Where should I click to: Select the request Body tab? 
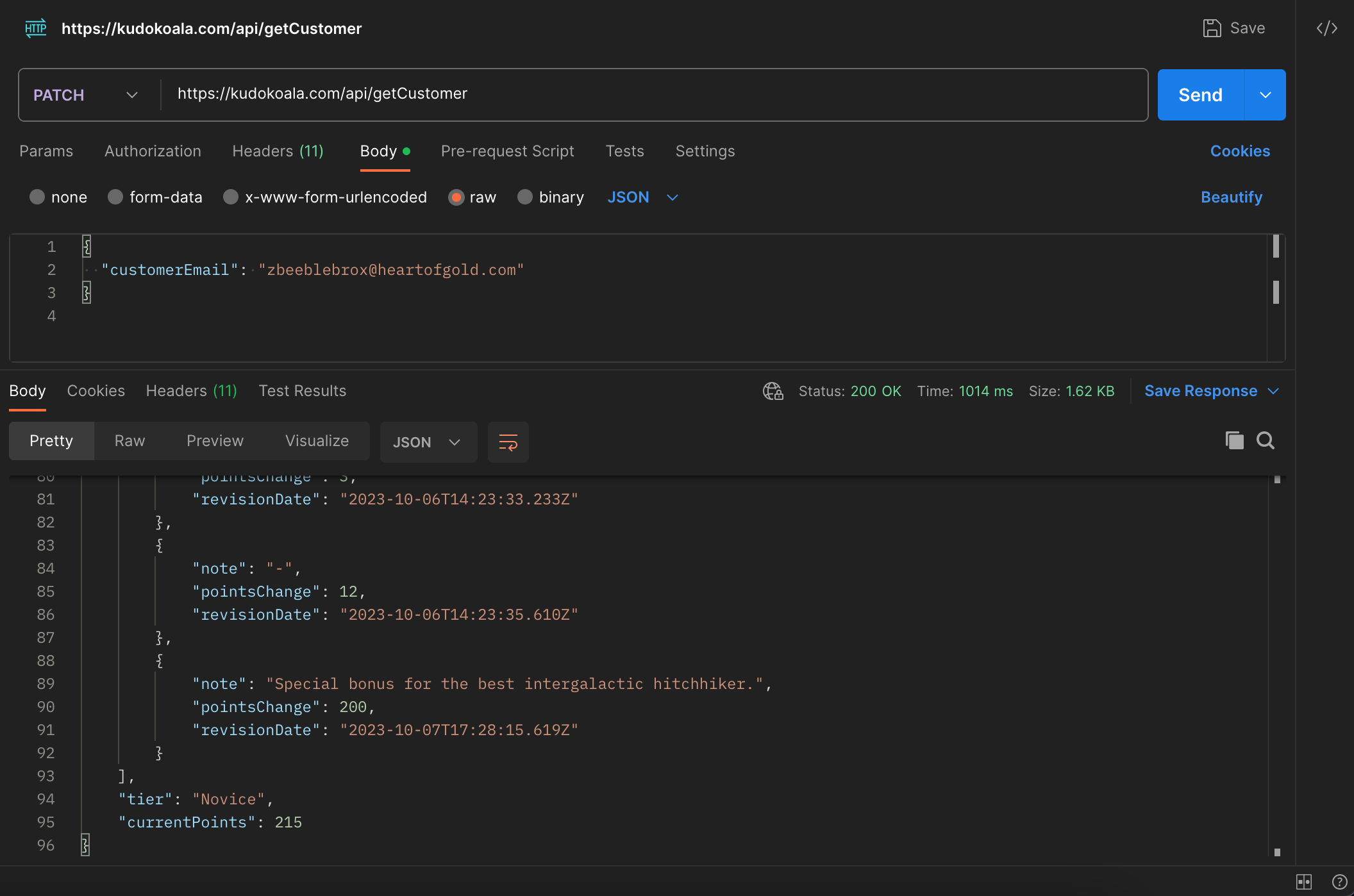coord(385,151)
